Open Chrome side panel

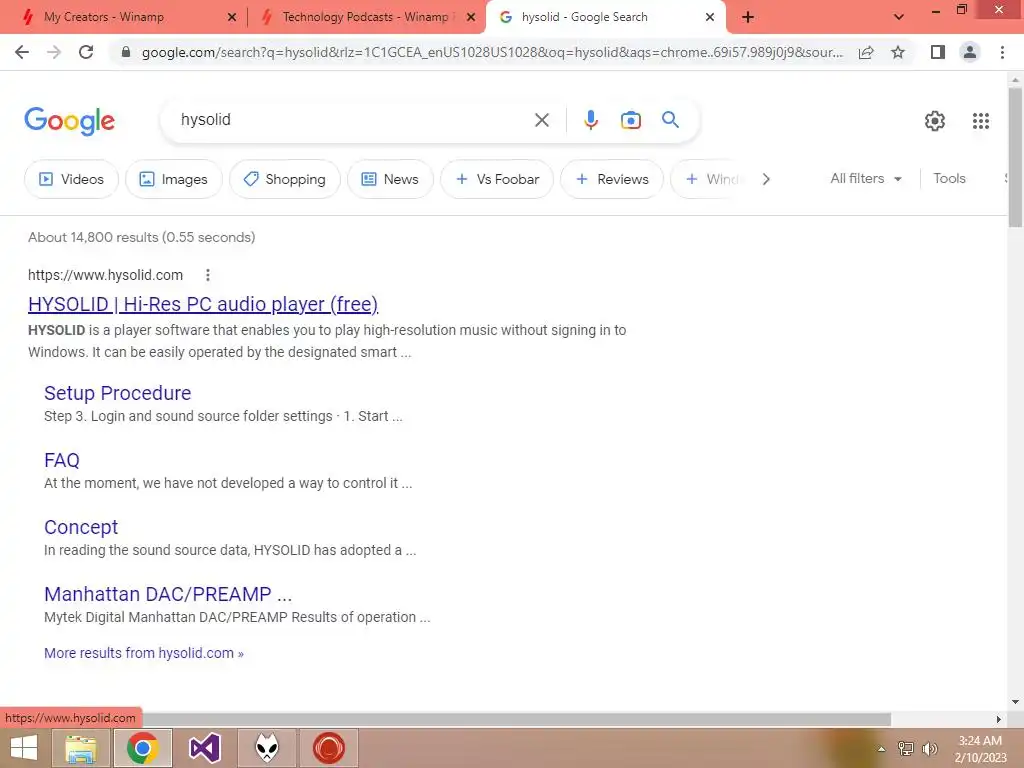click(x=938, y=52)
